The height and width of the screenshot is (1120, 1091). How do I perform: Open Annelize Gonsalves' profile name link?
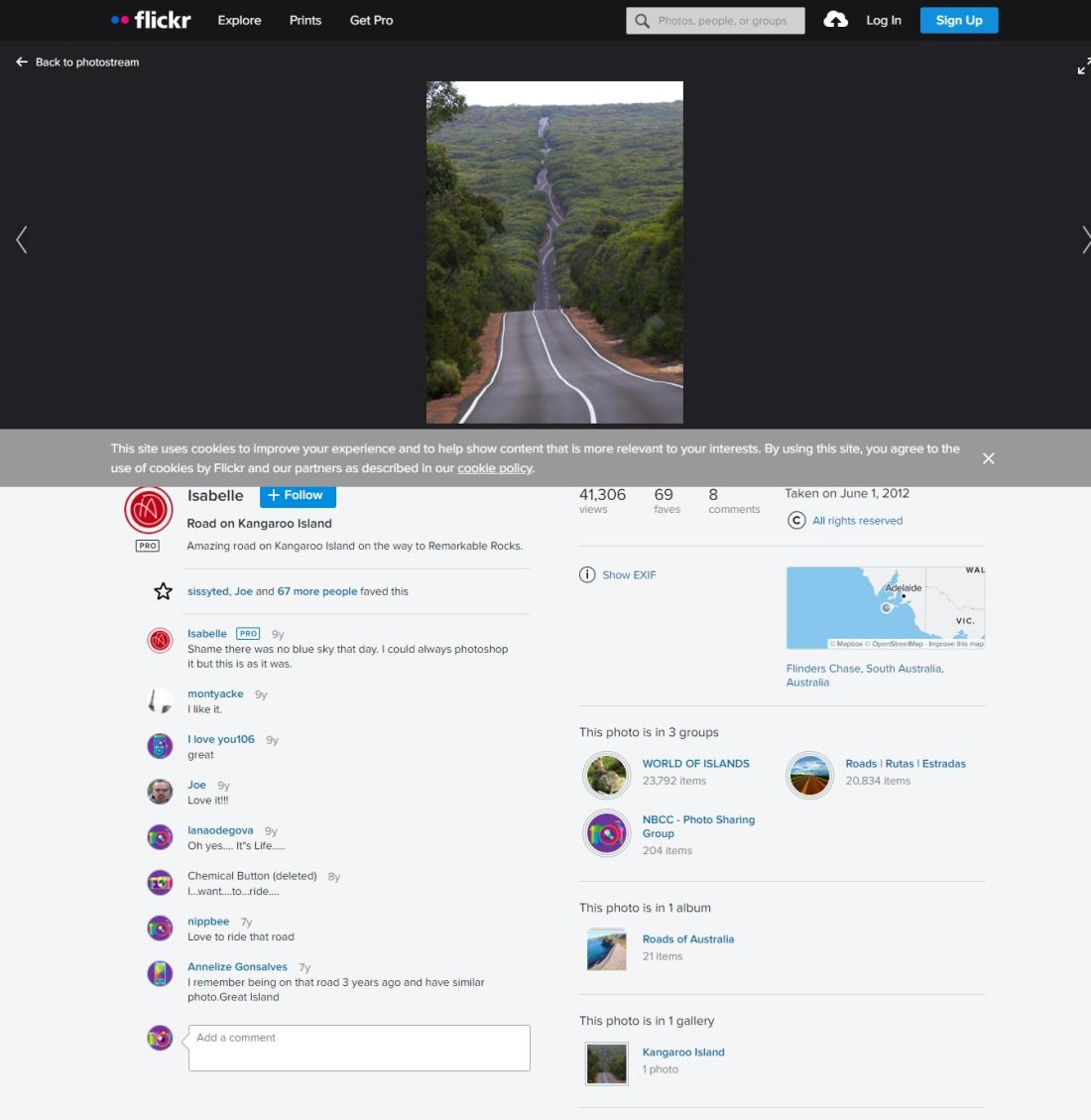tap(238, 967)
